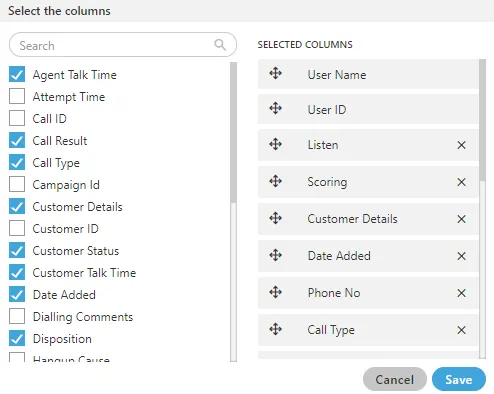Viewport: 494px width, 394px height.
Task: Uncheck the Call Result checkbox
Action: pos(17,140)
